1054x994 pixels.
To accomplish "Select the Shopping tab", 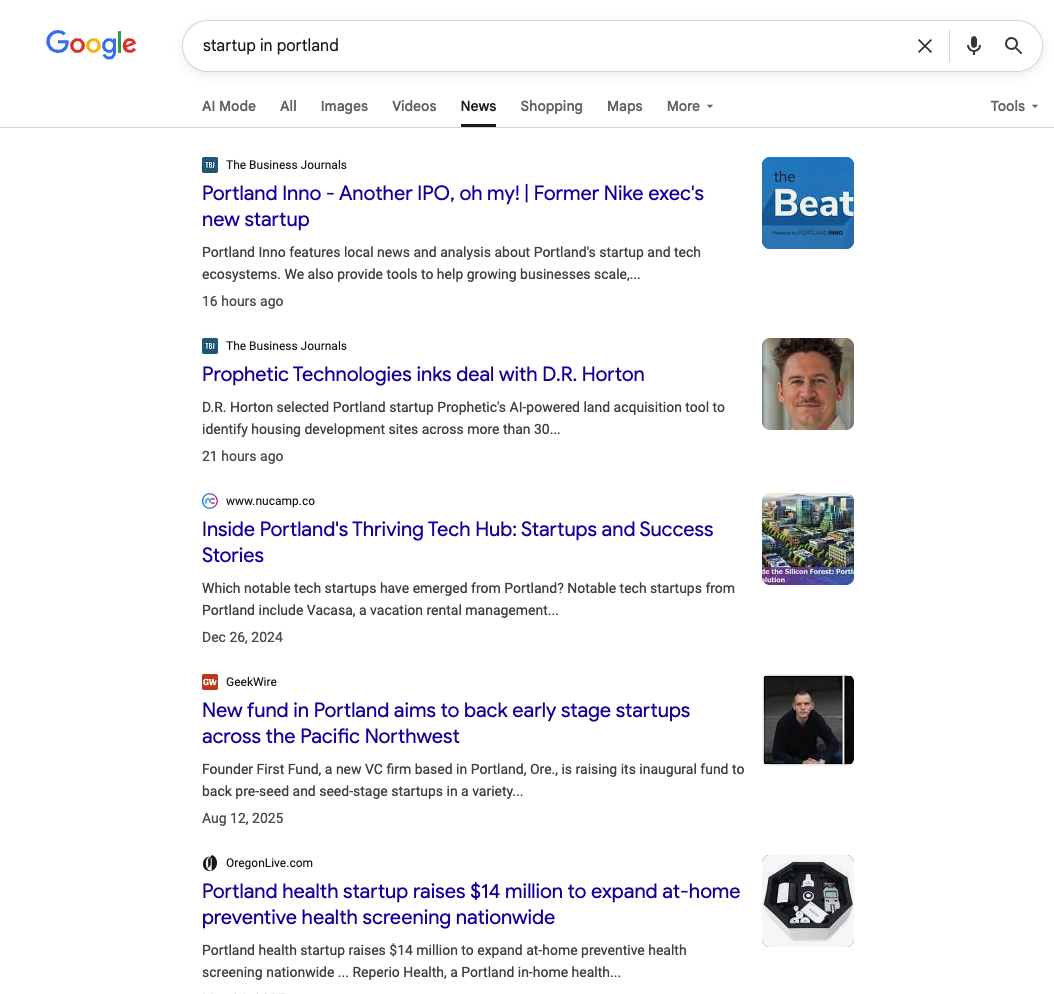I will coord(551,106).
